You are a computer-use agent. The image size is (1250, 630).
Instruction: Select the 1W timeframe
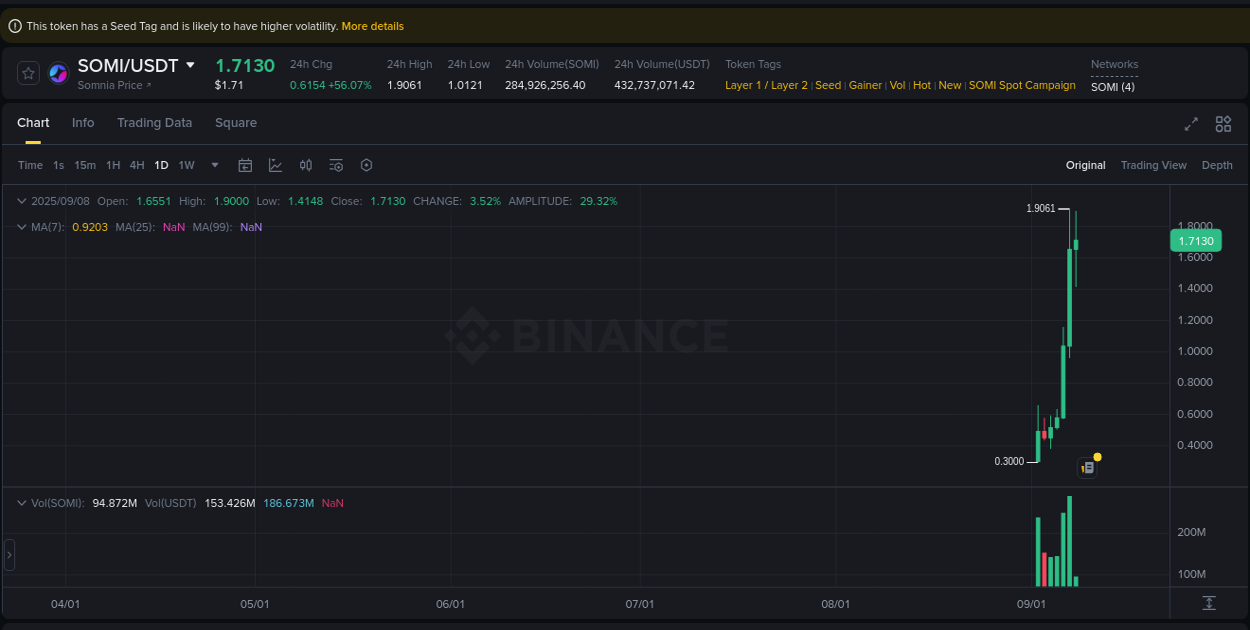[x=186, y=165]
